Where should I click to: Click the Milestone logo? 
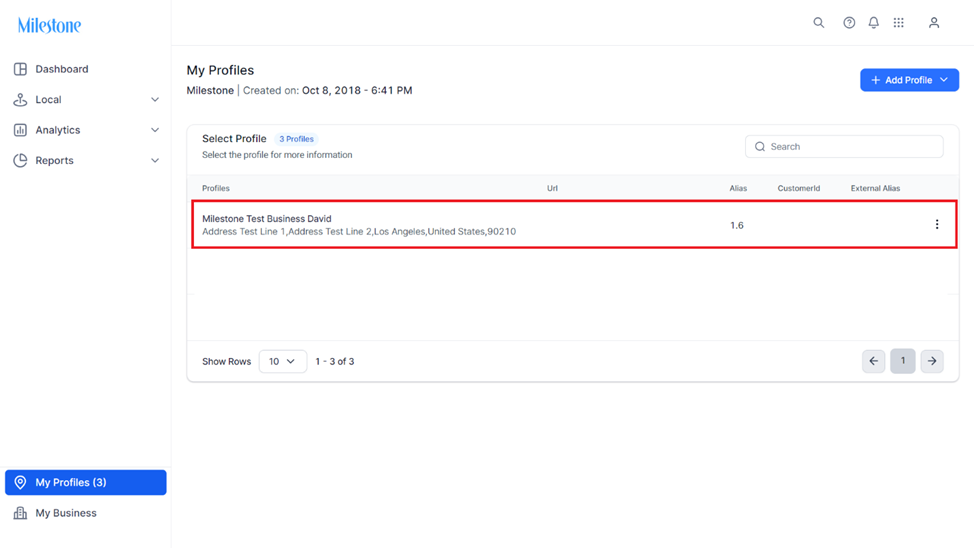point(50,25)
